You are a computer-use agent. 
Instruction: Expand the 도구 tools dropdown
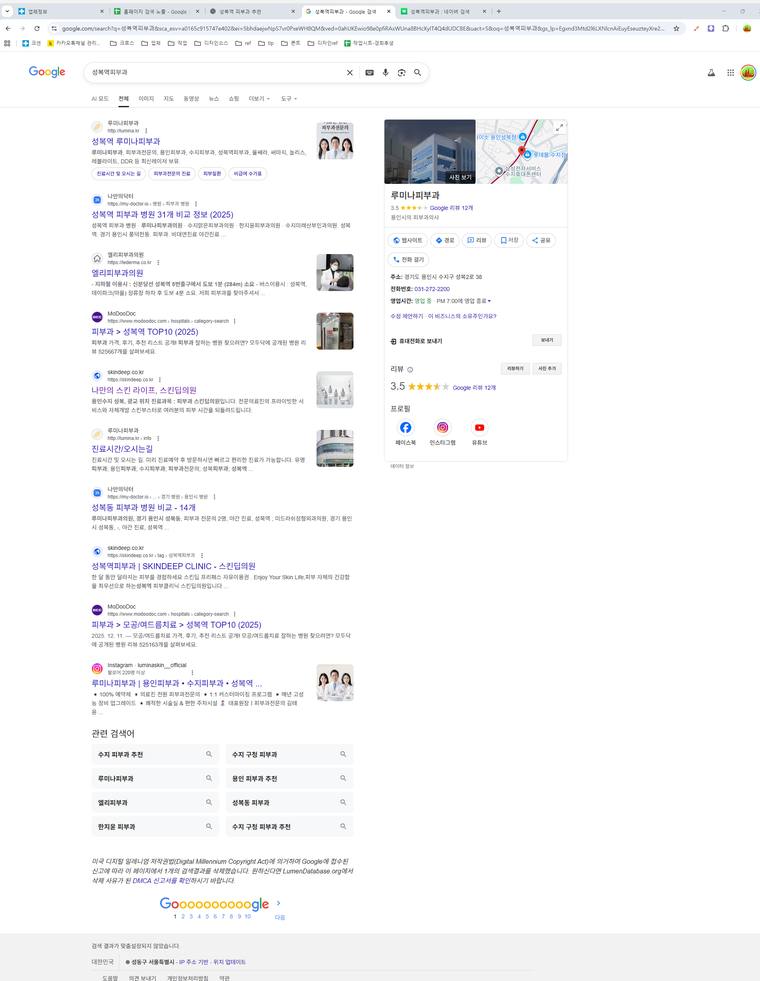(288, 99)
